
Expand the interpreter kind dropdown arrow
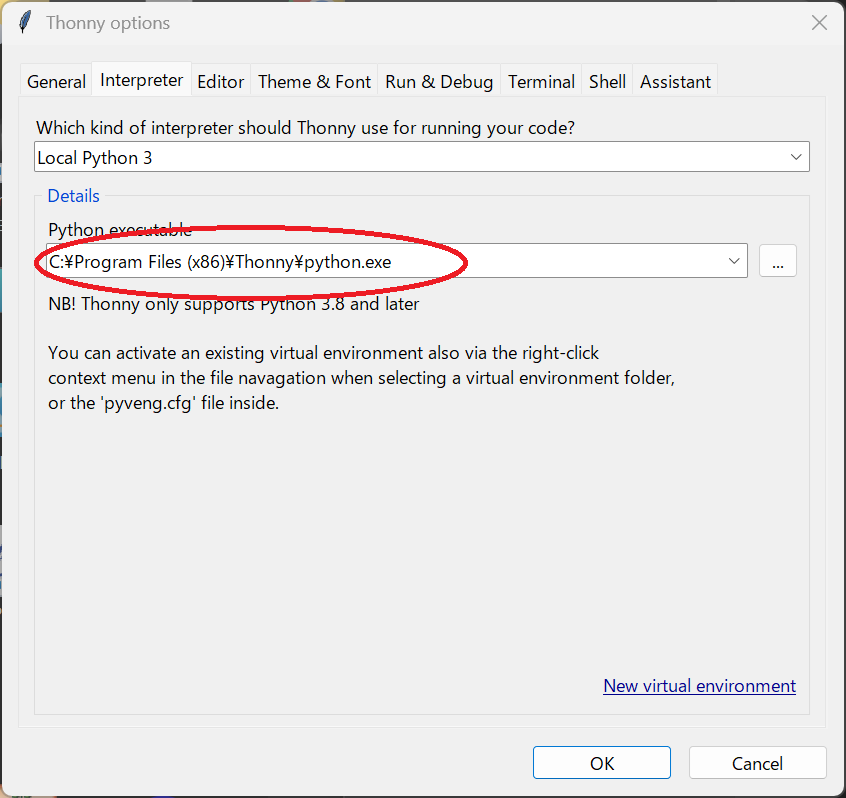point(796,157)
